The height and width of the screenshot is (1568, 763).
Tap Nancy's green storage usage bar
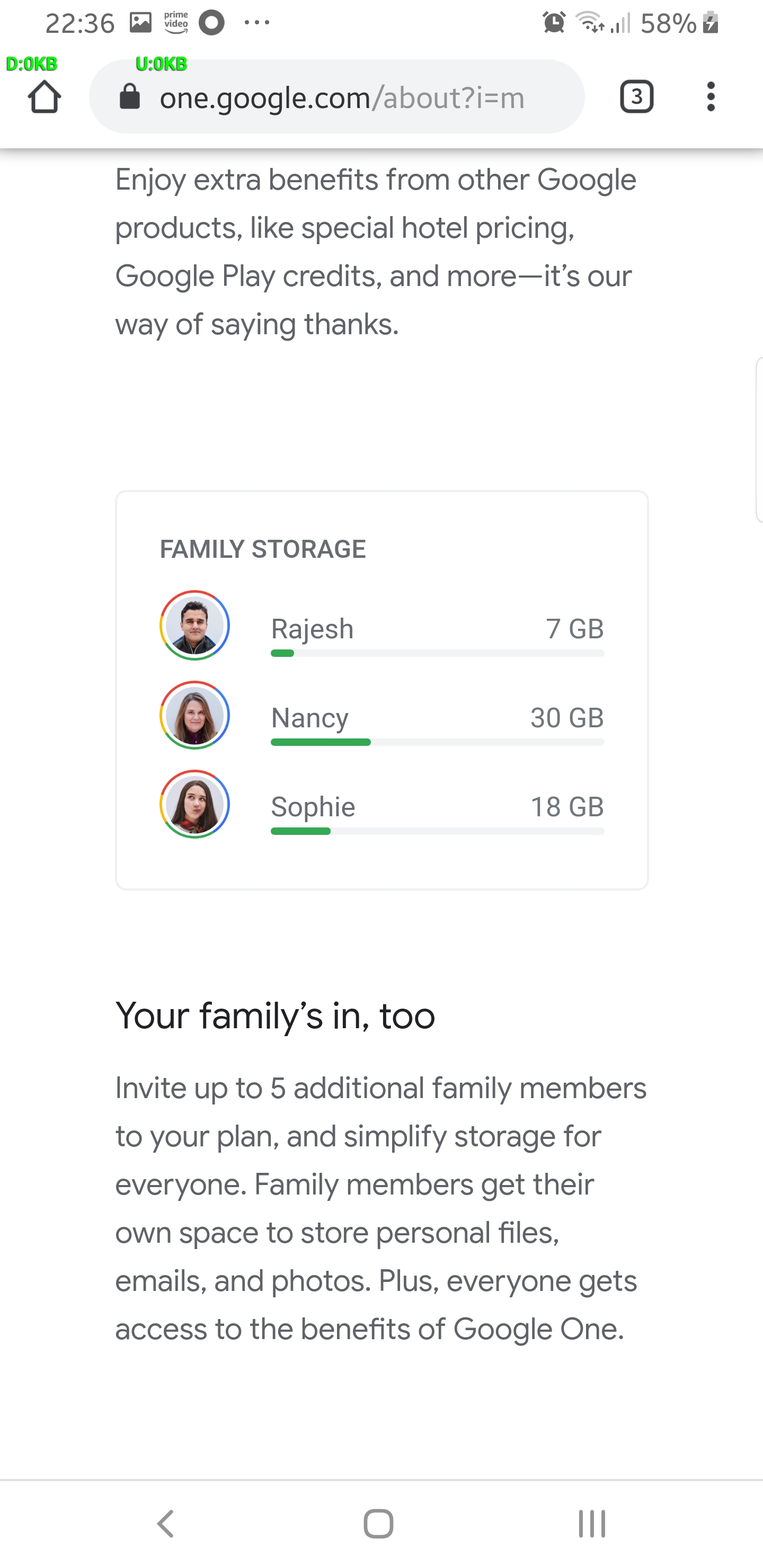(x=321, y=742)
